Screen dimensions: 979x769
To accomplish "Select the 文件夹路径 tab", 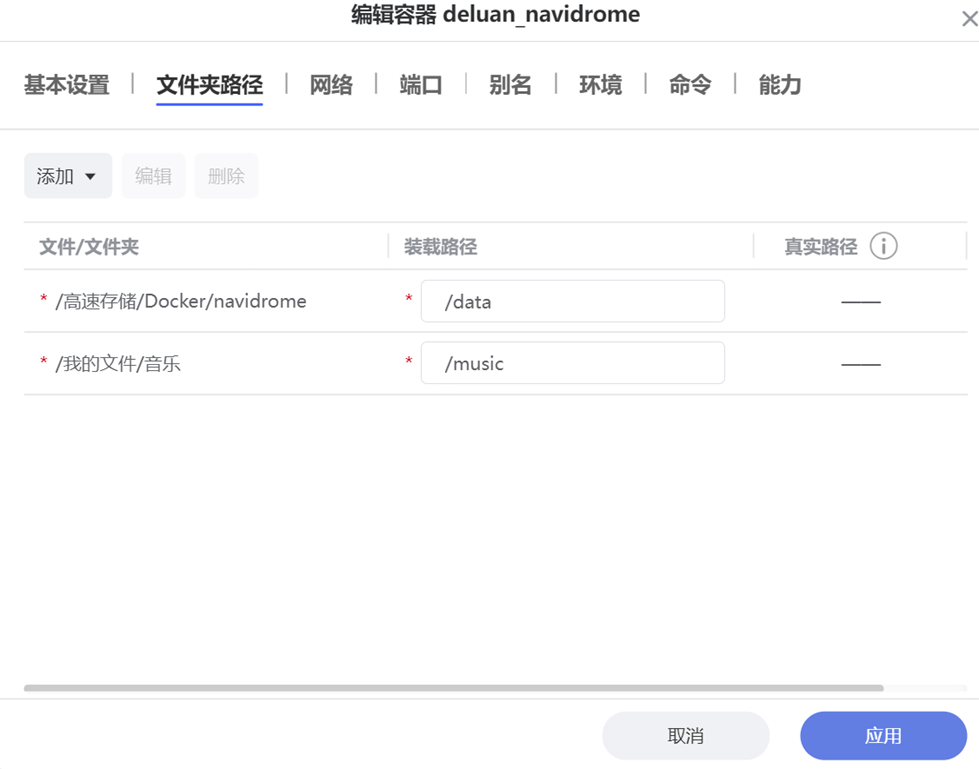I will pyautogui.click(x=209, y=85).
